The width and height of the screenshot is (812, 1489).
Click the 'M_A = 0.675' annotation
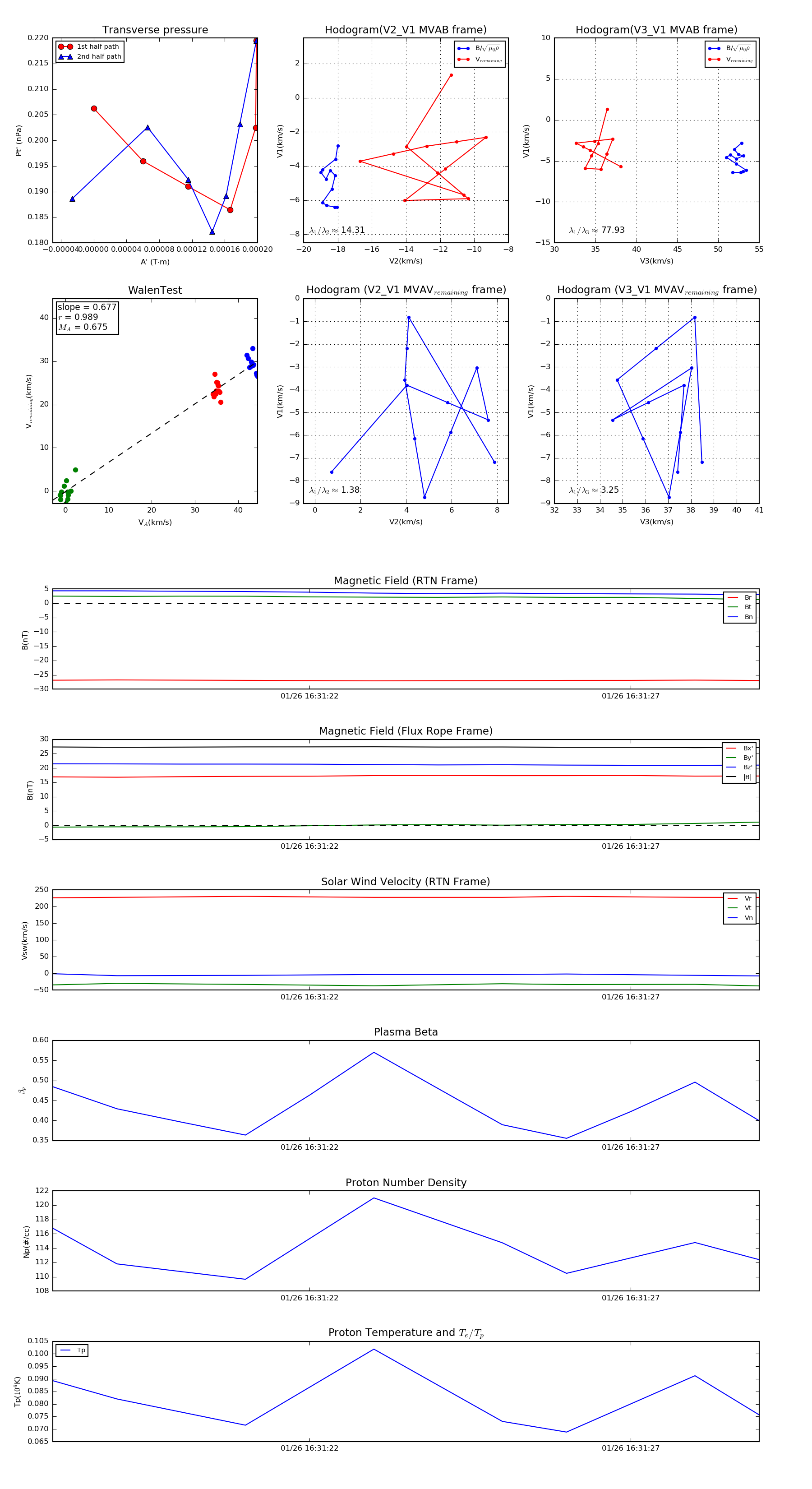click(x=83, y=327)
